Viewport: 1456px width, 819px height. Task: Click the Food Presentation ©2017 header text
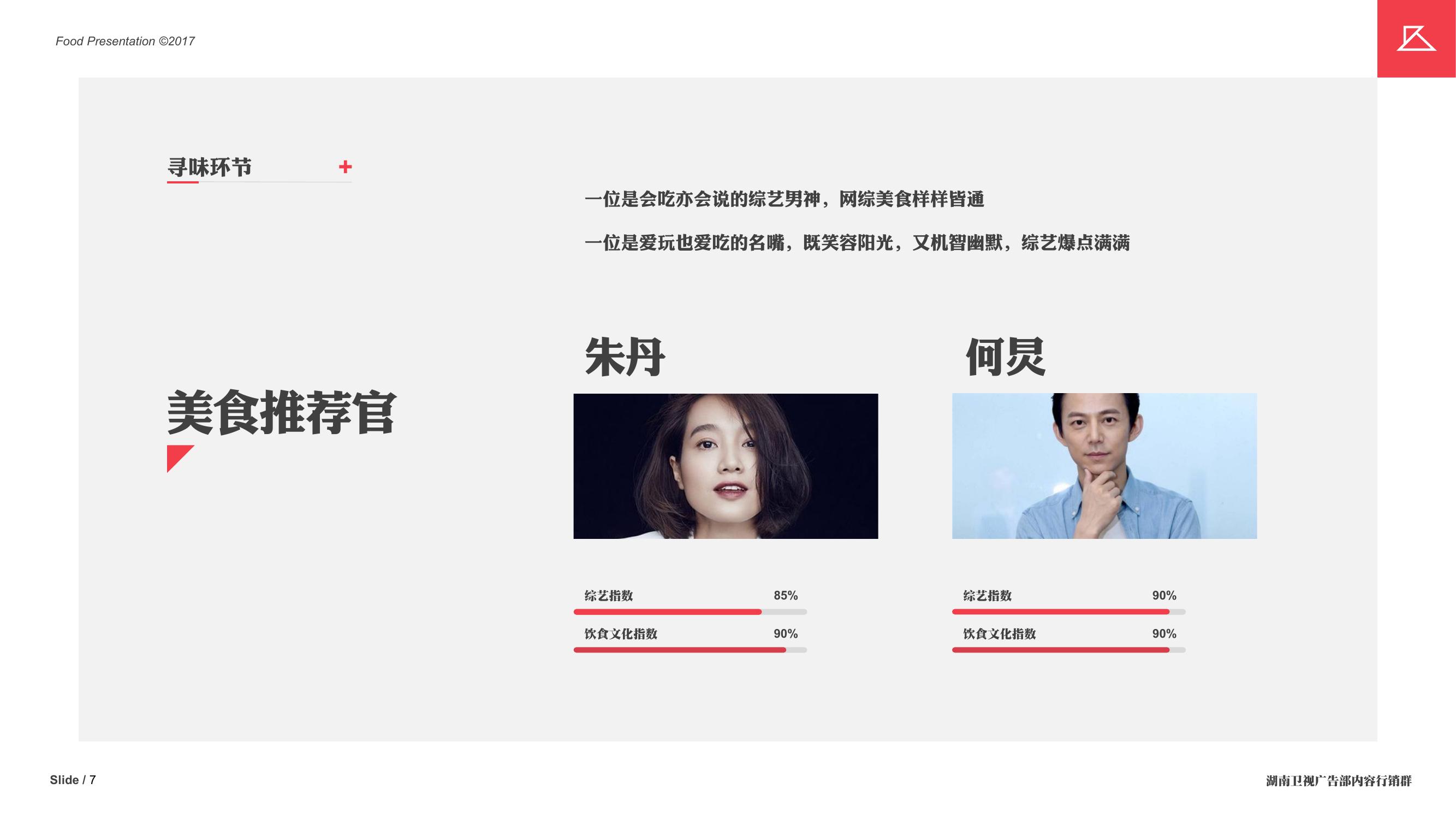[x=125, y=41]
